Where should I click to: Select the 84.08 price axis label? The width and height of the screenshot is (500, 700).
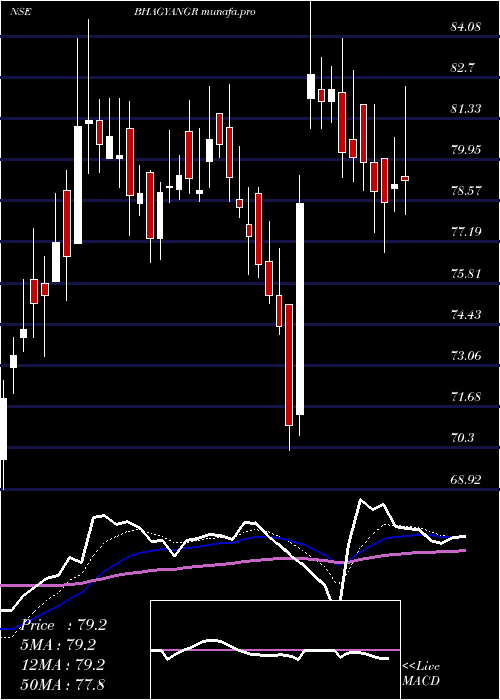(x=466, y=27)
